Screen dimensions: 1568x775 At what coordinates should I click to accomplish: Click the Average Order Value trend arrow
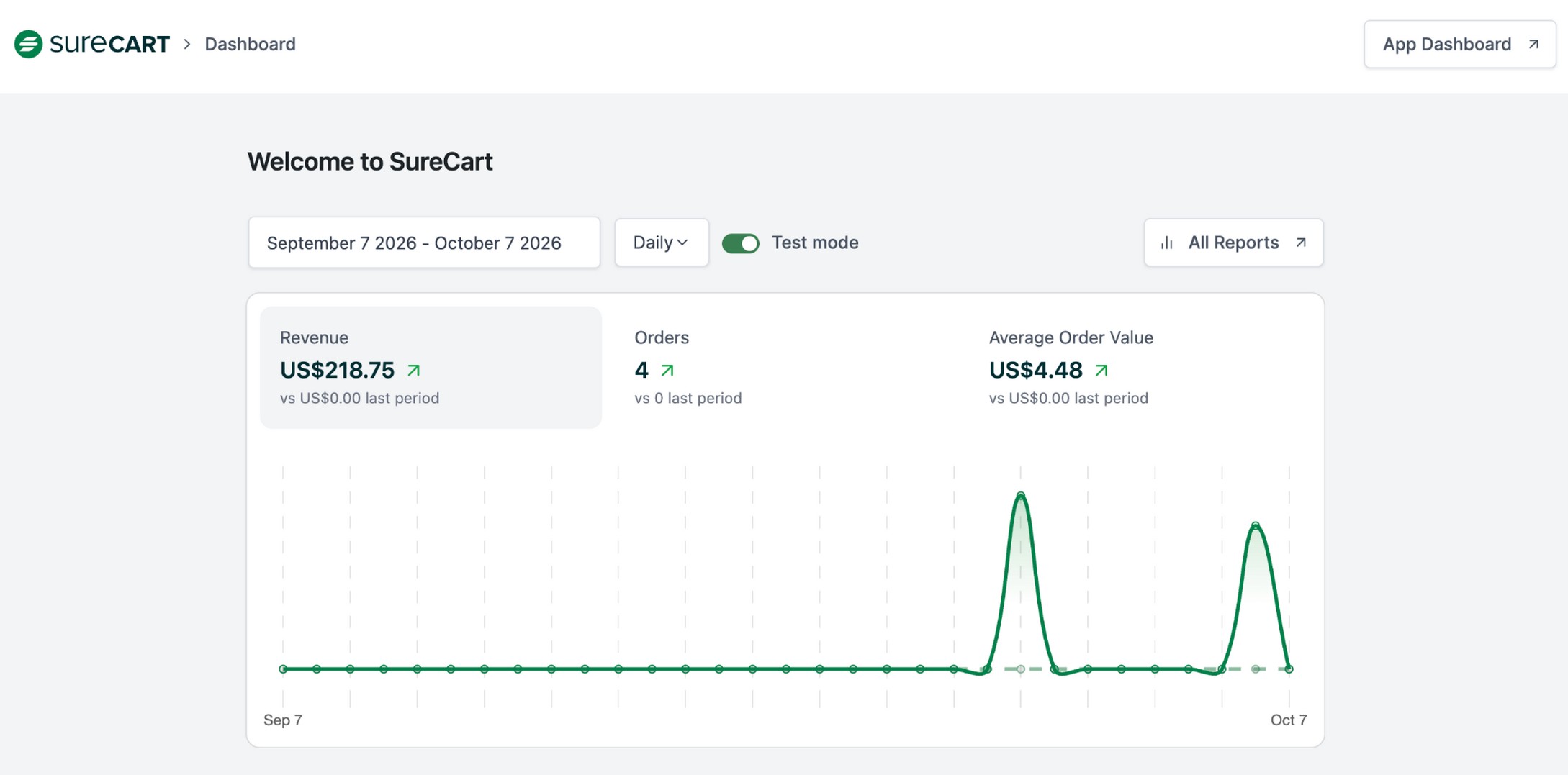[1101, 370]
